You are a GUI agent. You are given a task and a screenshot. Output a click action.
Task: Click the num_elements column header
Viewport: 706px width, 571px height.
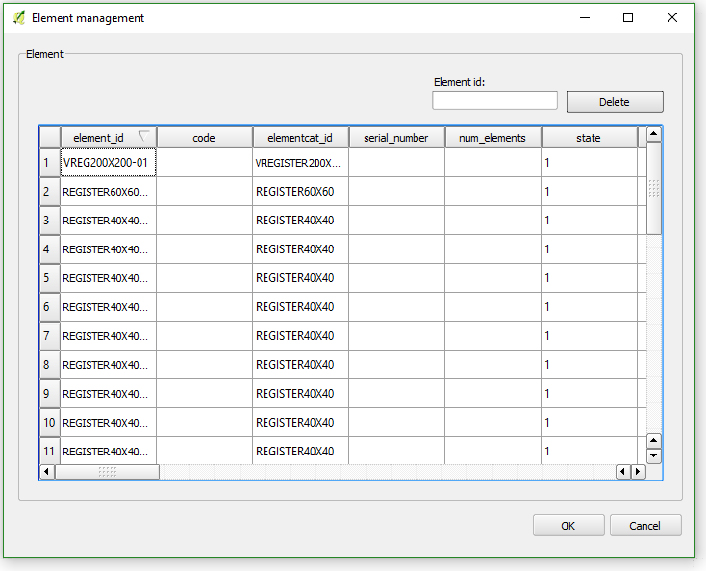pos(492,138)
